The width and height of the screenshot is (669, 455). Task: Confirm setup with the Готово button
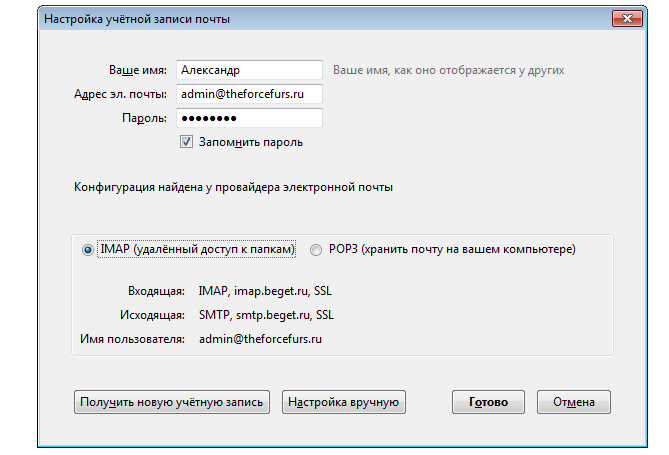pos(488,402)
